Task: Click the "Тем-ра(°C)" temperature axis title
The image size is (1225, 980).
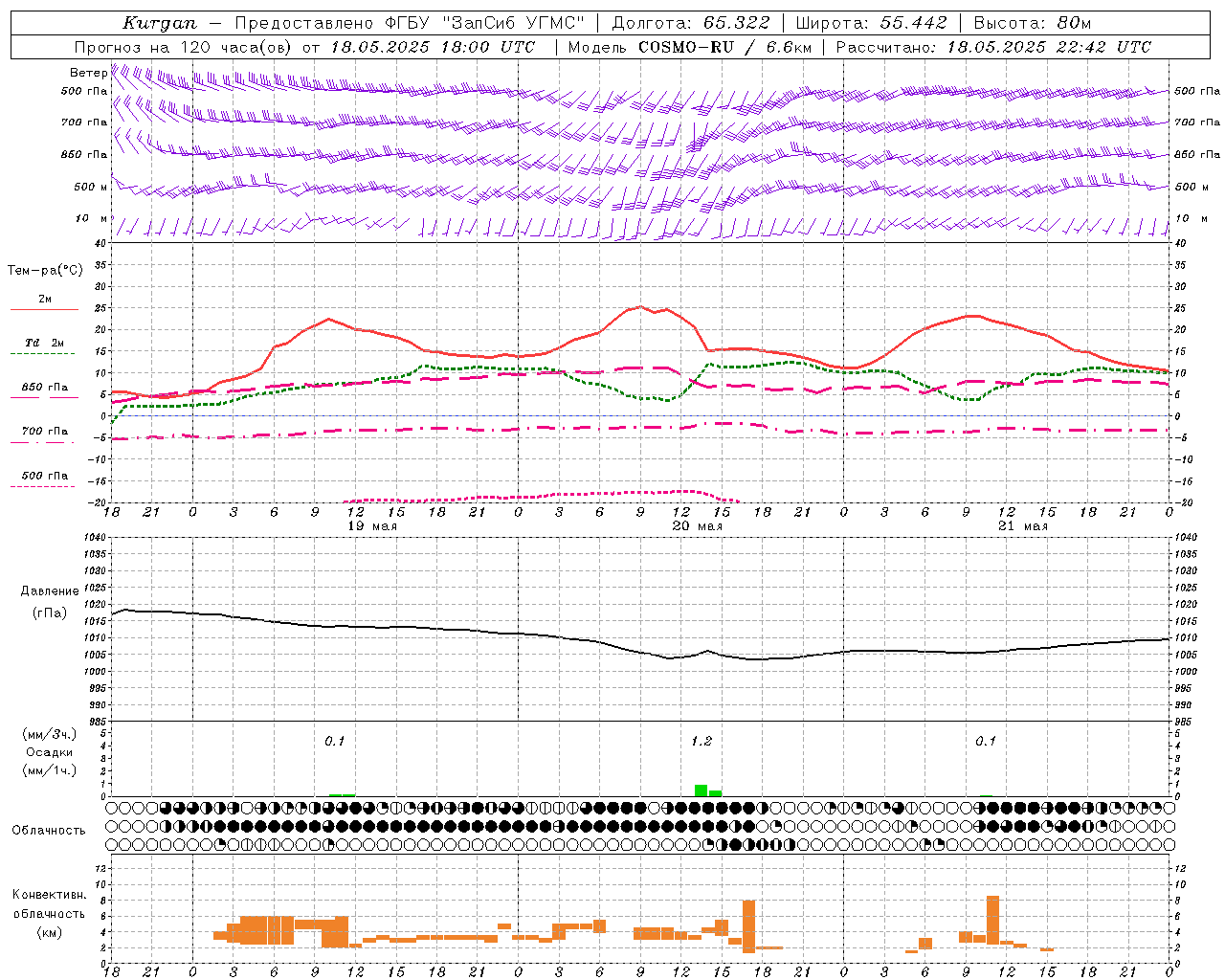Action: tap(45, 271)
